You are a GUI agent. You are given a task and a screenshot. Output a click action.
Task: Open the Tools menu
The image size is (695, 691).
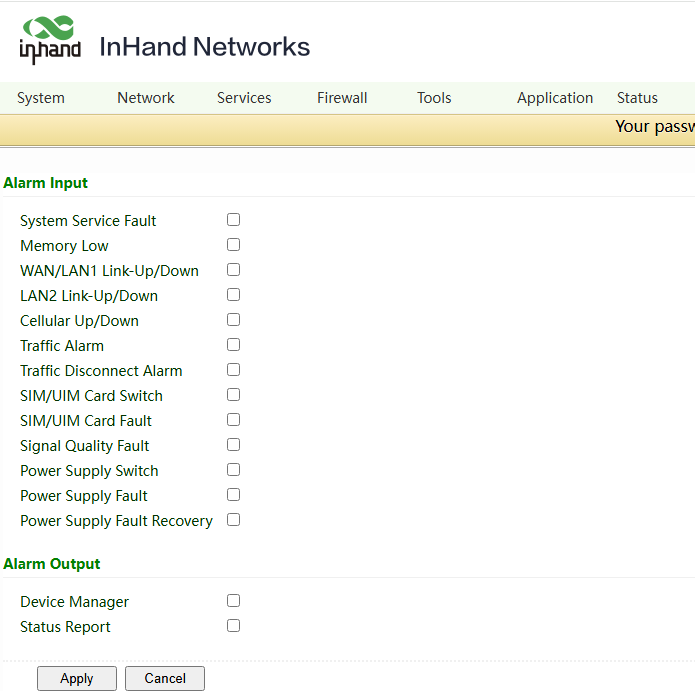point(434,98)
